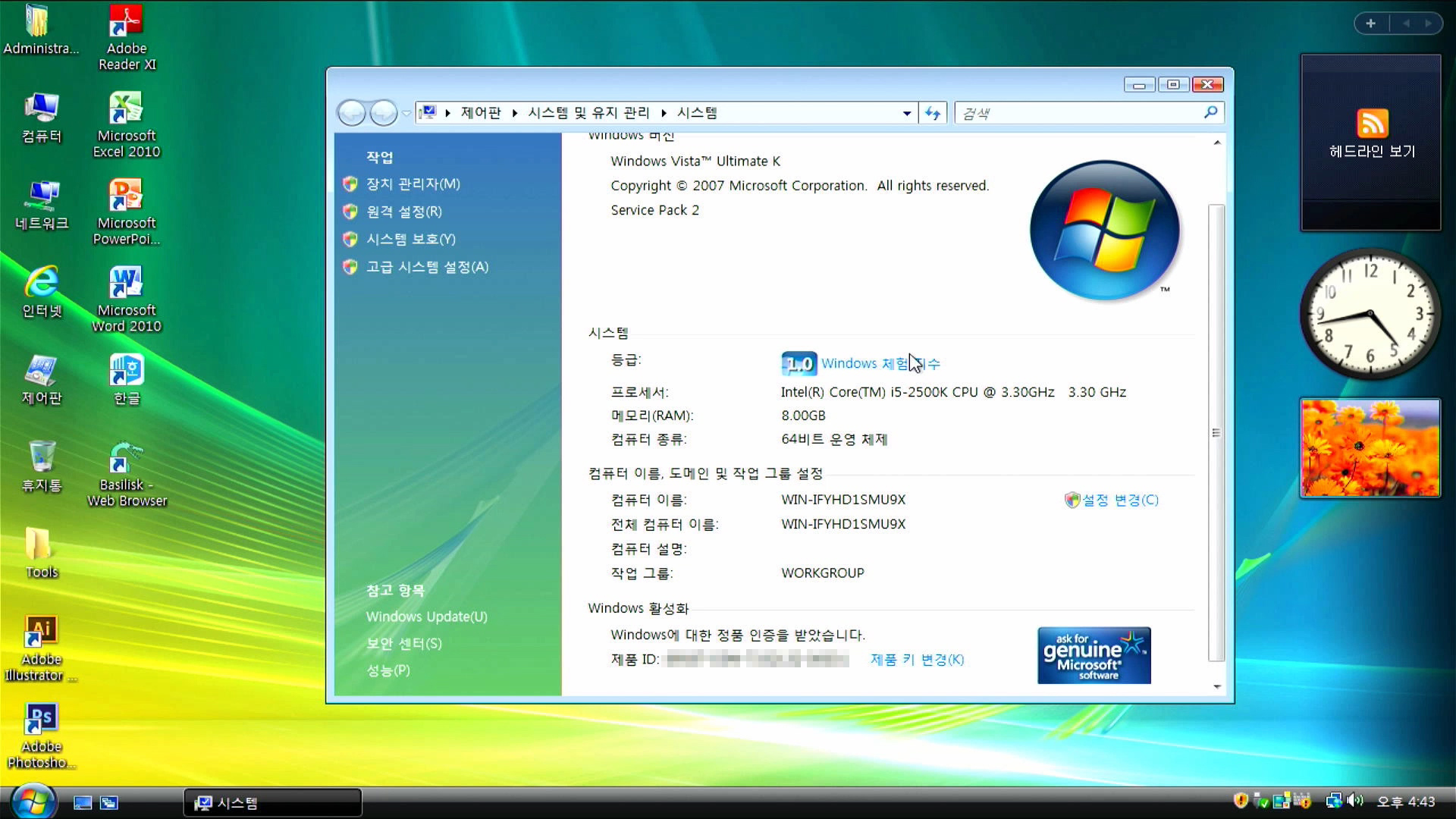Open recent pages dropdown beside navigation buttons
The width and height of the screenshot is (1456, 819).
point(406,113)
